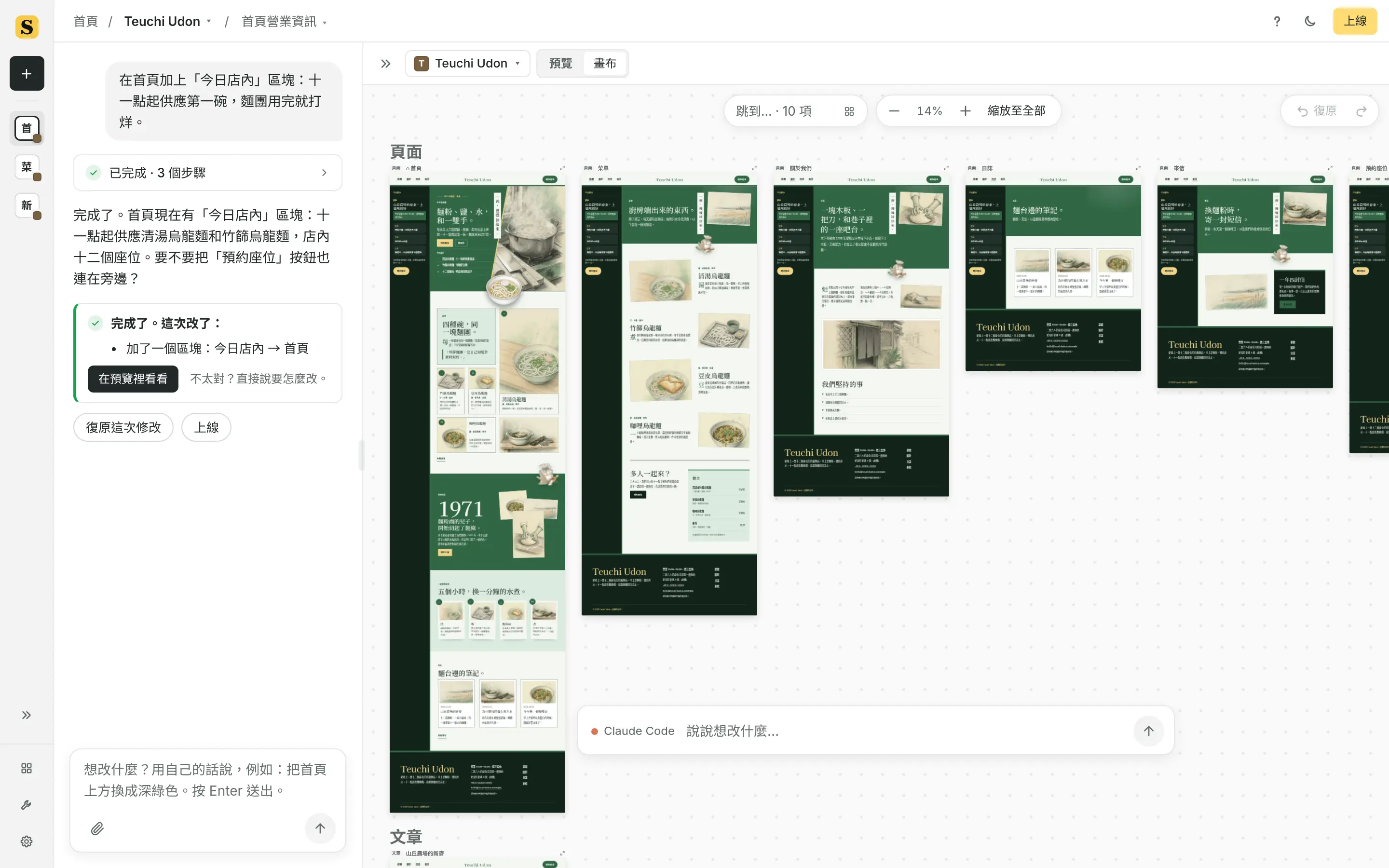Click the 首頁 breadcrumb link
Screen dimensions: 1389x868
pyautogui.click(x=85, y=21)
